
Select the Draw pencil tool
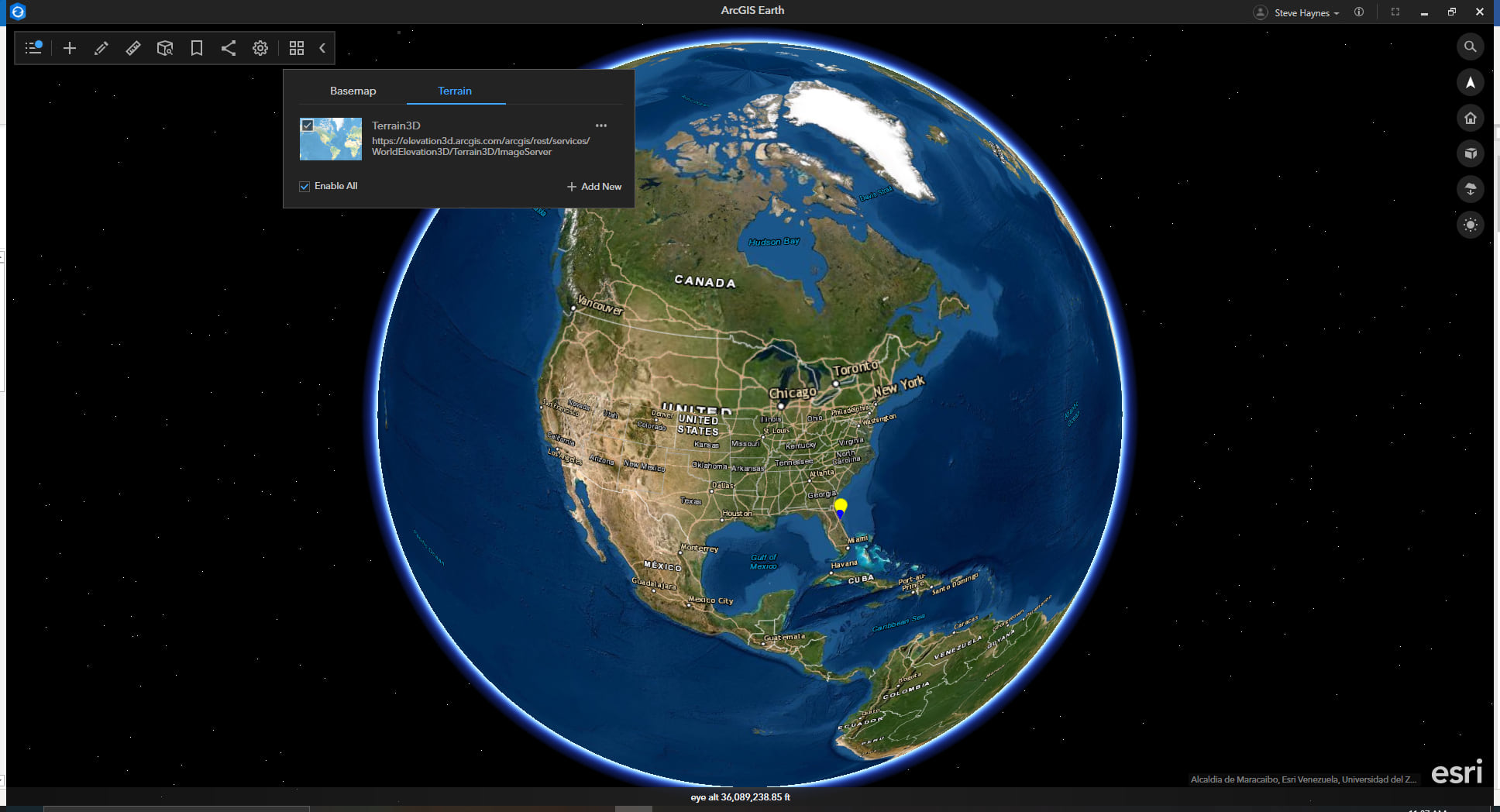pyautogui.click(x=101, y=48)
